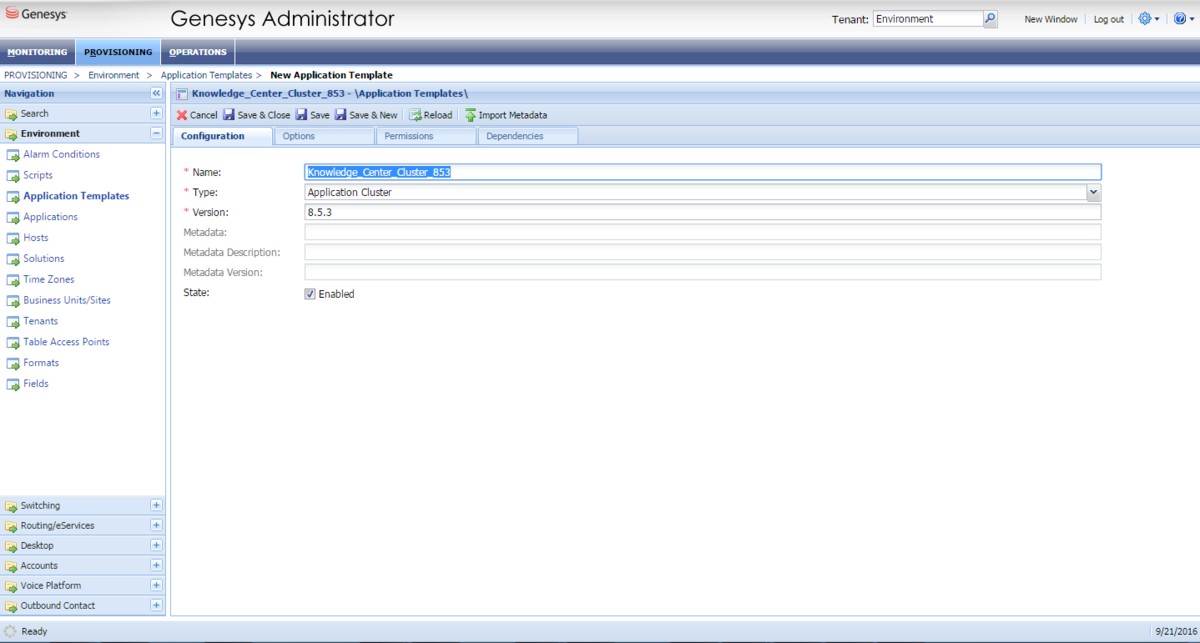Open the Type dropdown arrow
The height and width of the screenshot is (643, 1200).
(x=1093, y=192)
